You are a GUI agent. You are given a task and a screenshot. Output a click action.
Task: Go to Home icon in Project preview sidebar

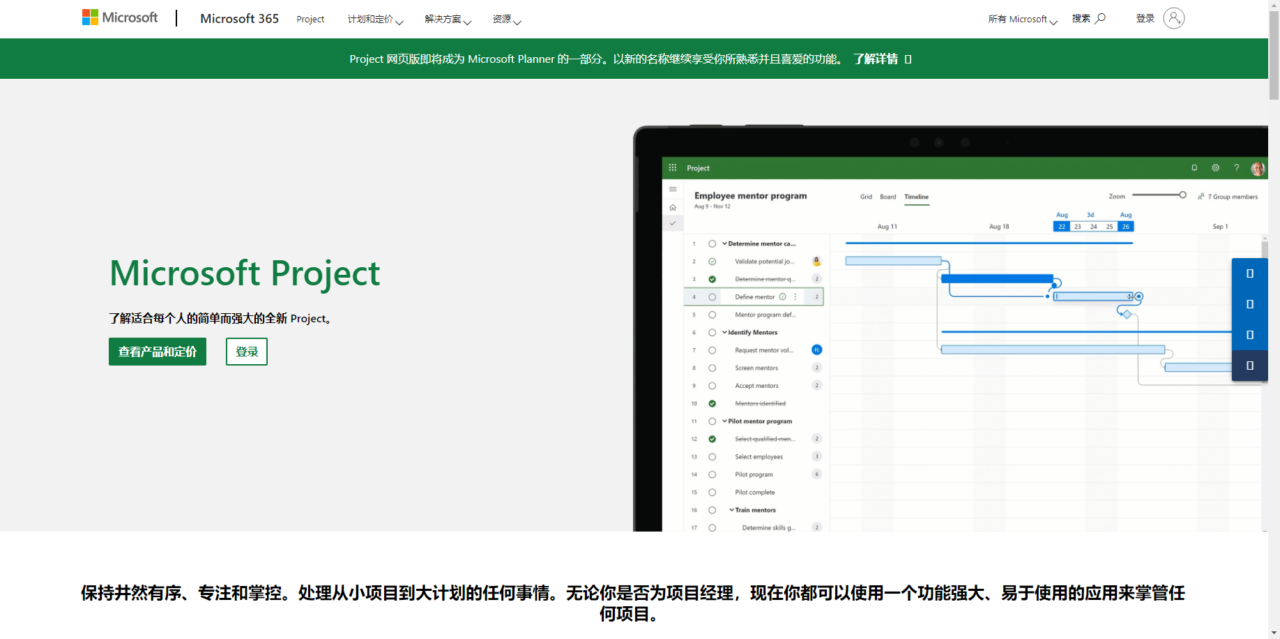pyautogui.click(x=673, y=207)
